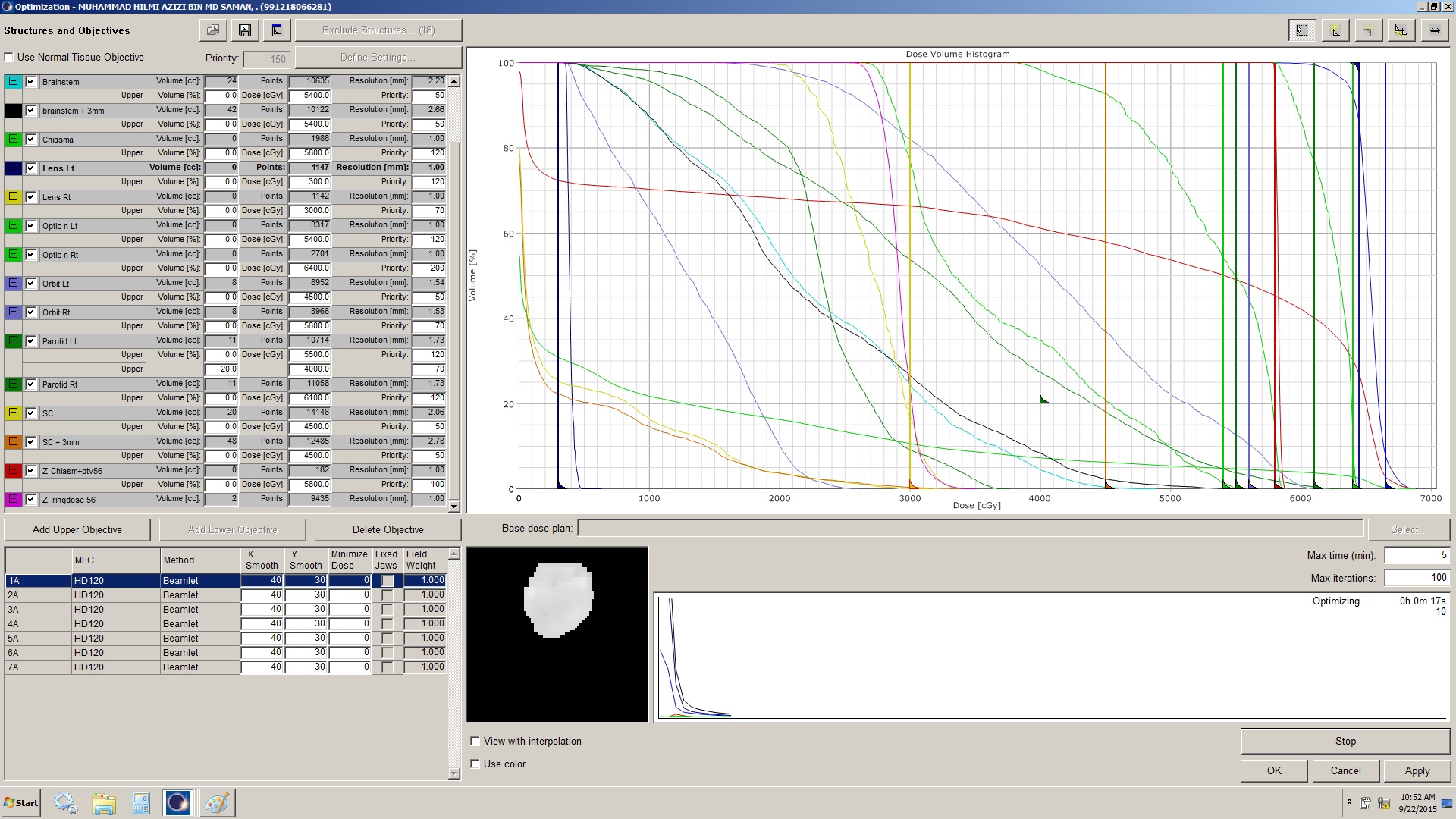The height and width of the screenshot is (819, 1456).
Task: Click X Smooth value for field 2A
Action: tap(262, 595)
